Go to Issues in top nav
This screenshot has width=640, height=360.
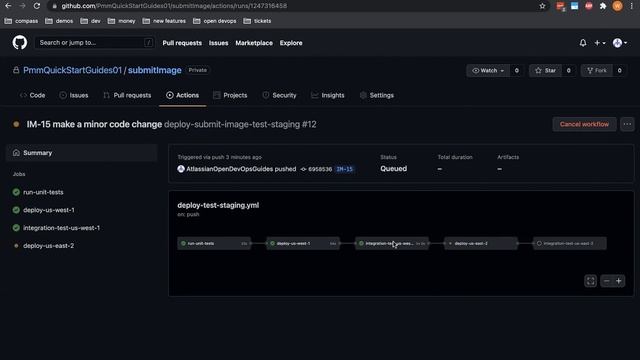click(x=218, y=43)
